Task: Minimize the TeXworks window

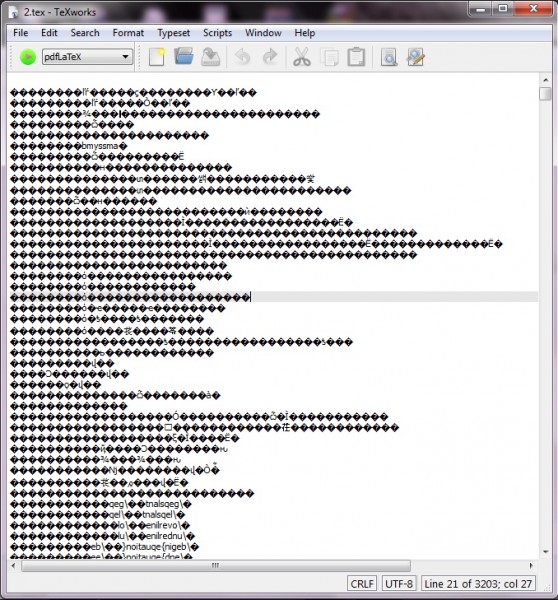Action: click(480, 9)
